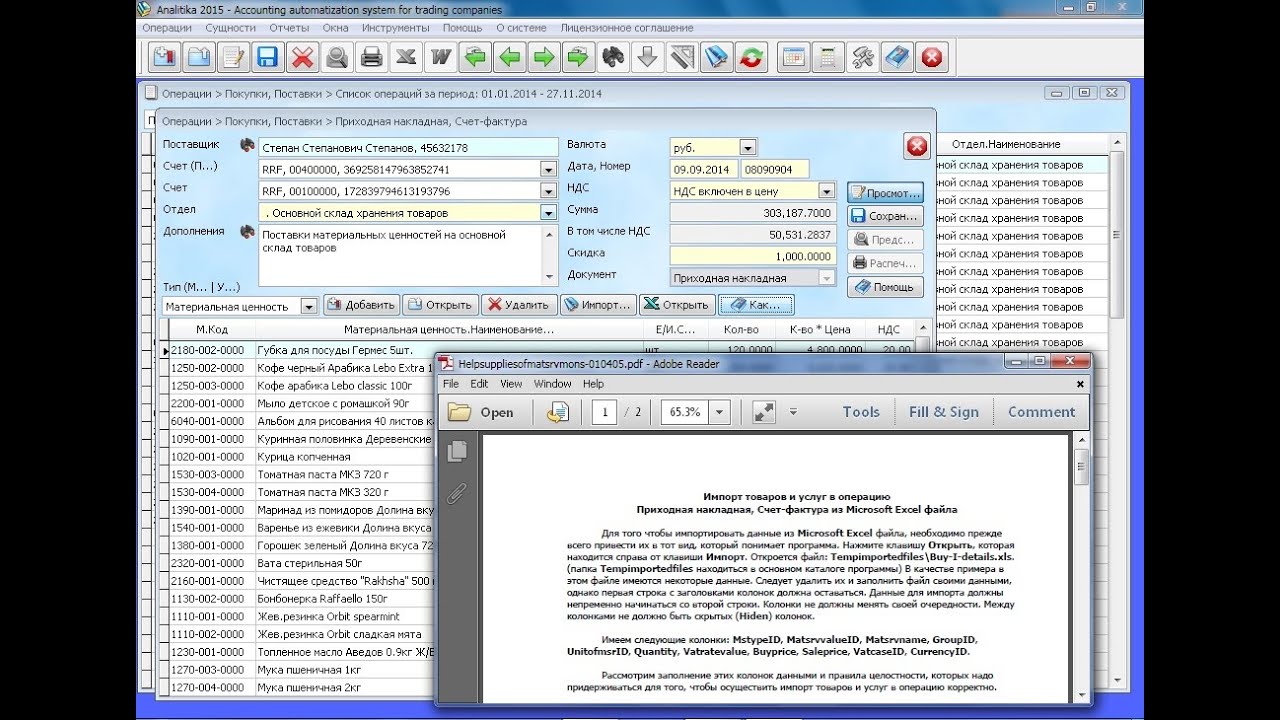Image resolution: width=1280 pixels, height=720 pixels.
Task: Click the blue floppy disk save icon
Action: coord(267,57)
